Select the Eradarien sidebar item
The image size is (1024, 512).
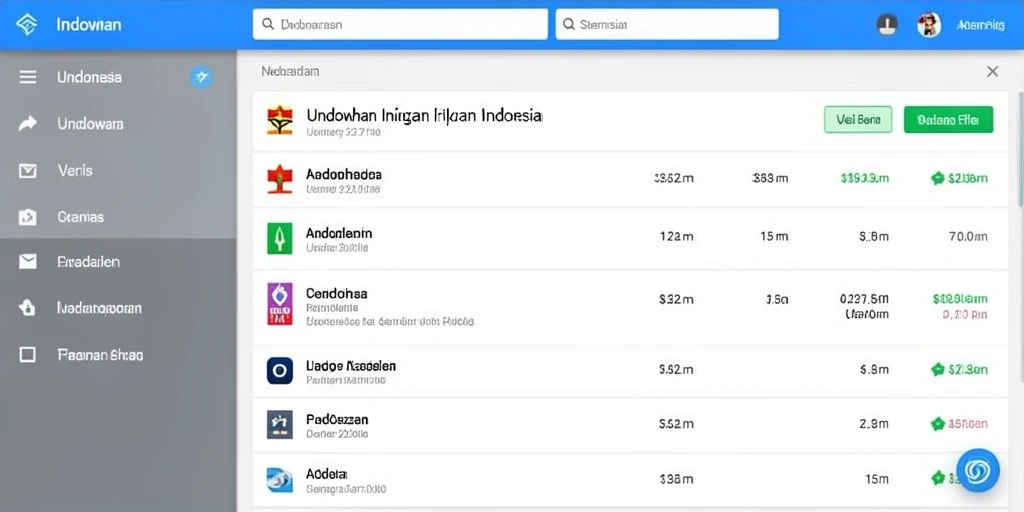pos(118,262)
